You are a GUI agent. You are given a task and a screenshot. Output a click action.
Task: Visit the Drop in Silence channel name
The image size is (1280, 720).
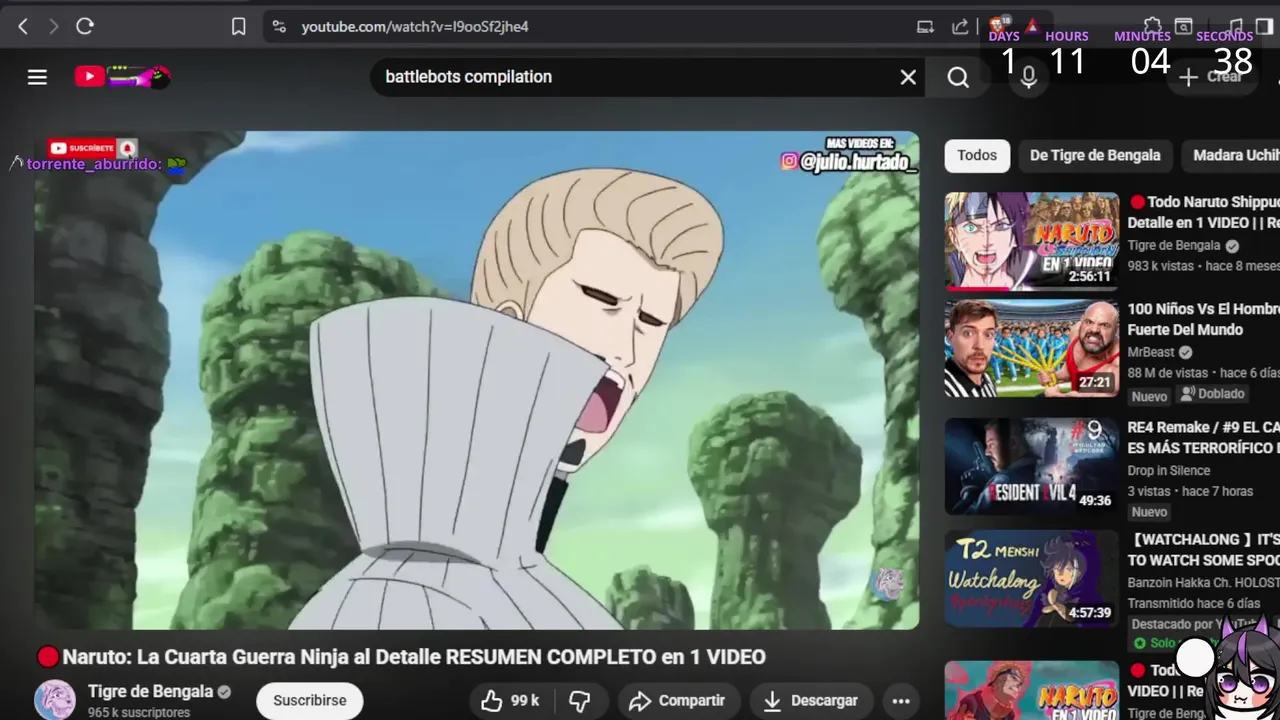tap(1169, 470)
